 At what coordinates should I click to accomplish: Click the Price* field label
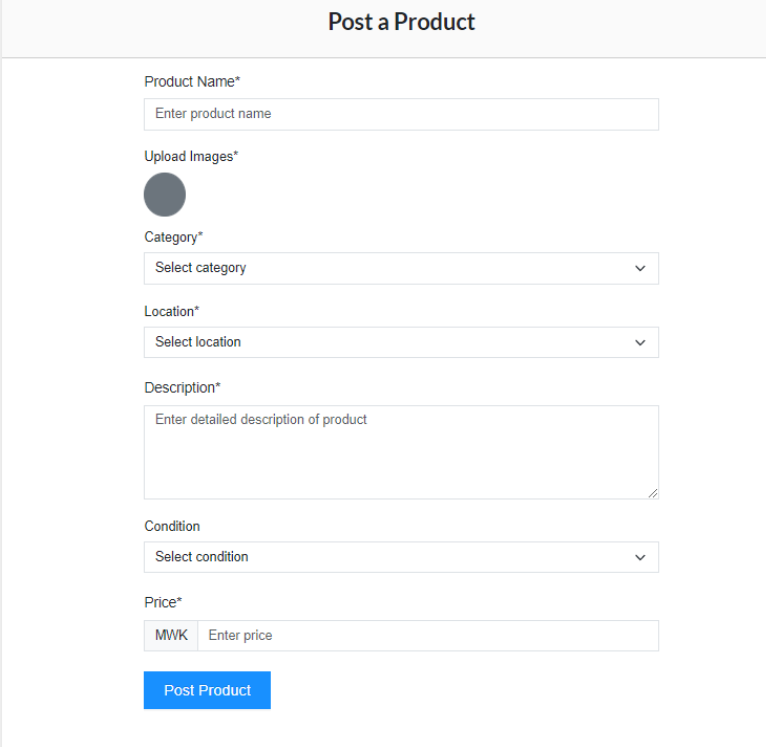[x=163, y=602]
